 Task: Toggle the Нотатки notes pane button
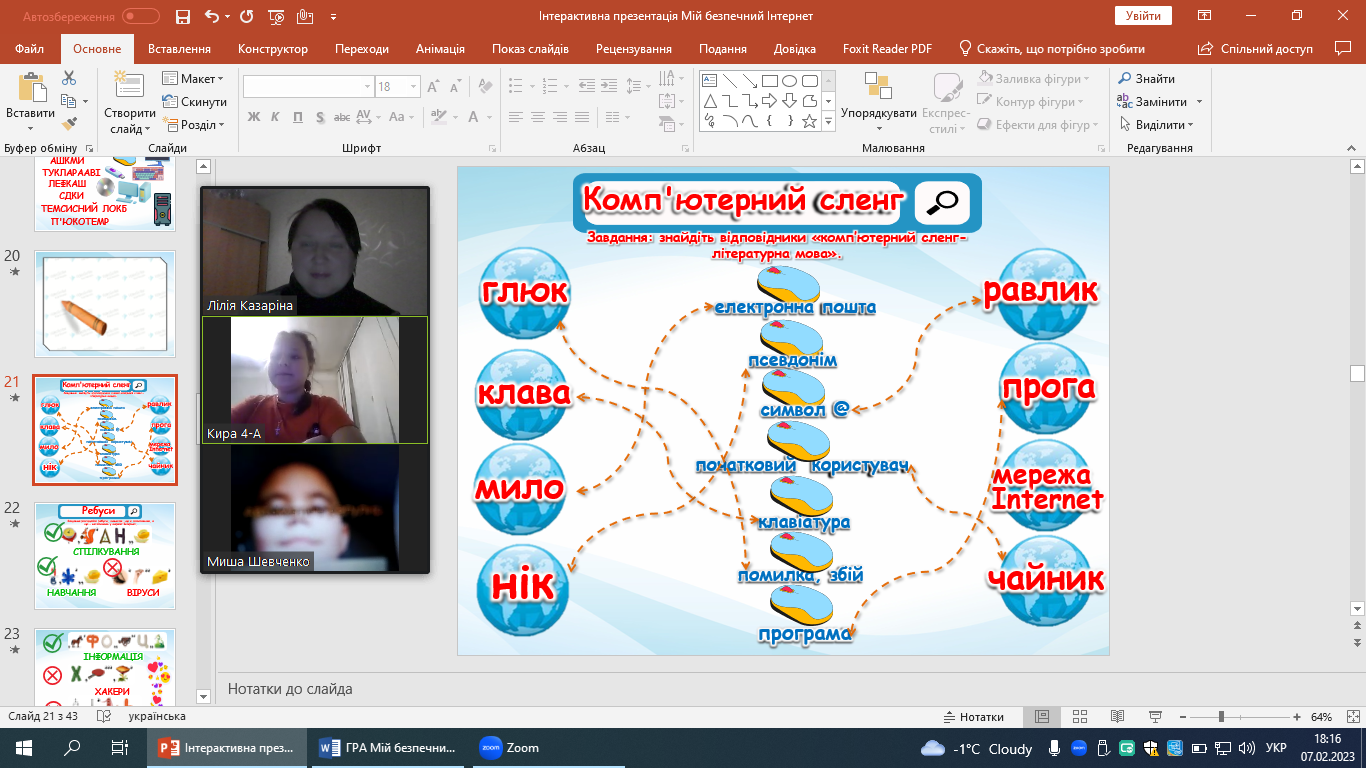[x=974, y=717]
